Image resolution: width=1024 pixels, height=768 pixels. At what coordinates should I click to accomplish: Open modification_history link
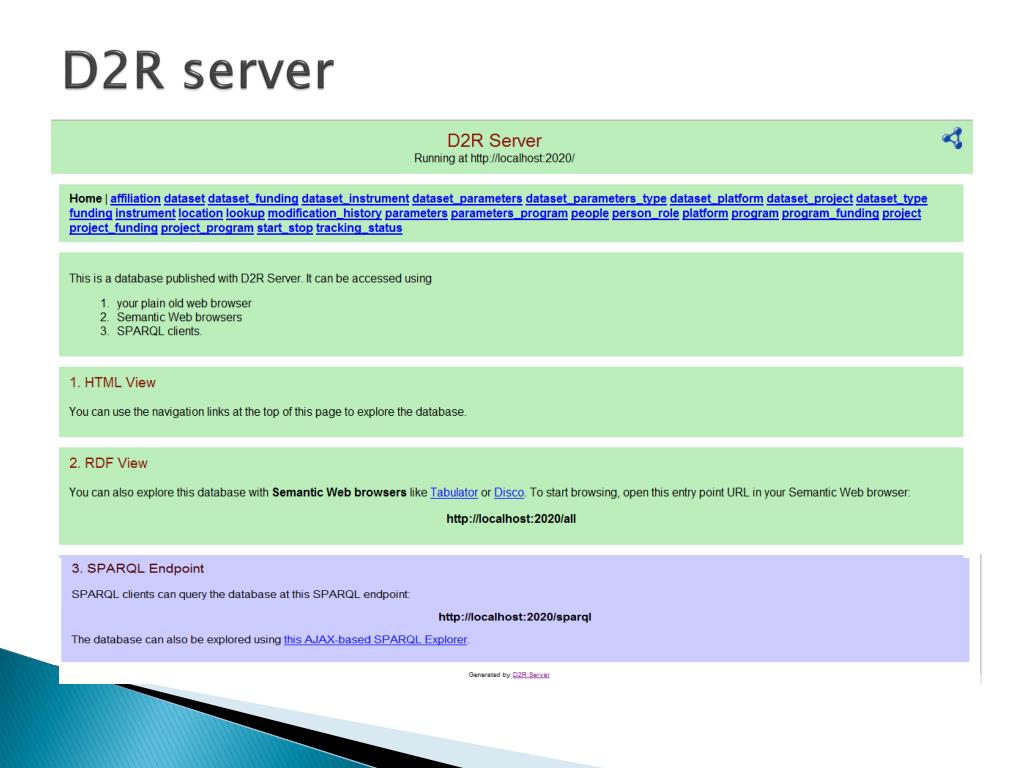pyautogui.click(x=325, y=214)
